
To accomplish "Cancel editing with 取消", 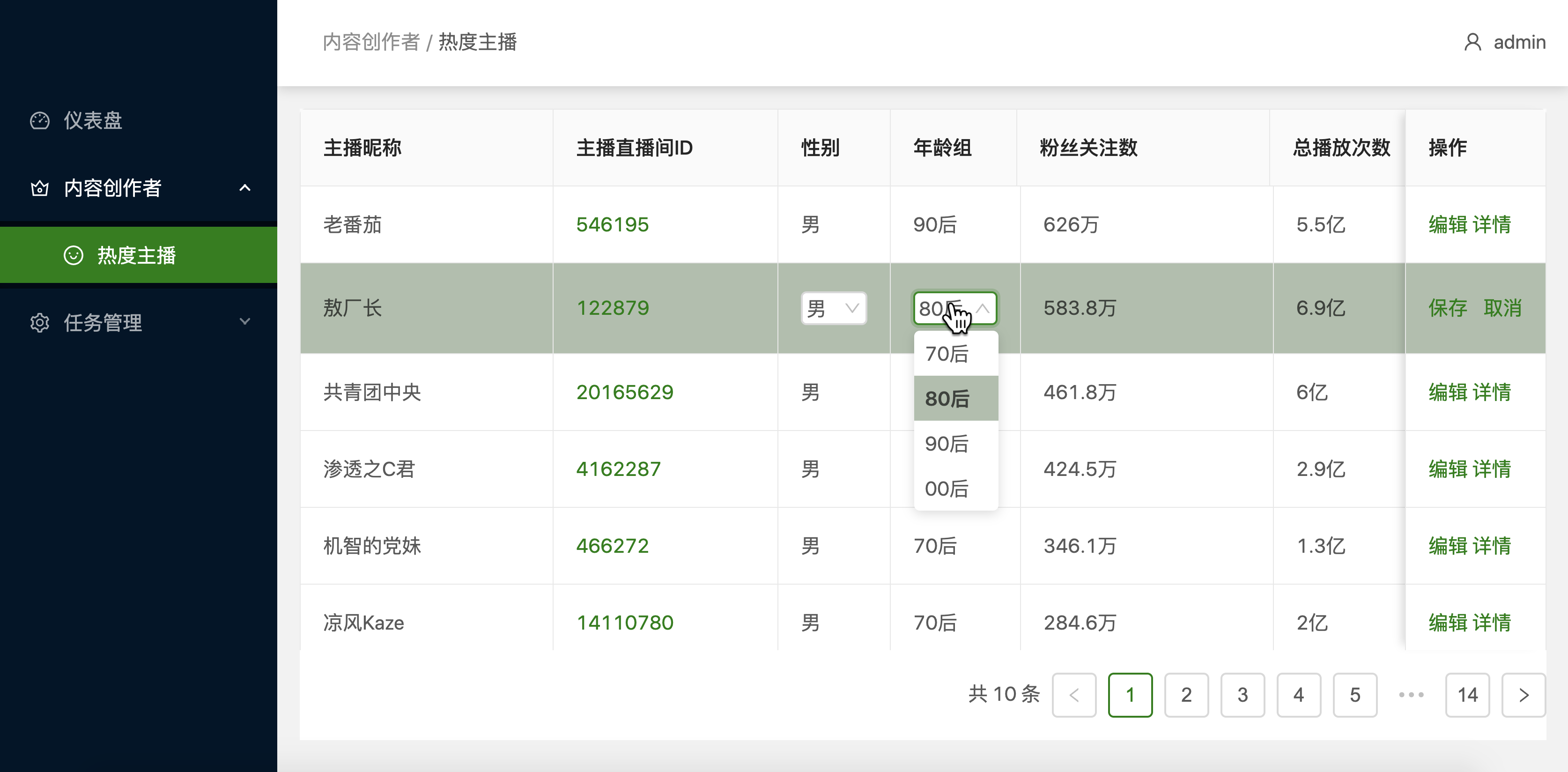I will coord(1502,308).
